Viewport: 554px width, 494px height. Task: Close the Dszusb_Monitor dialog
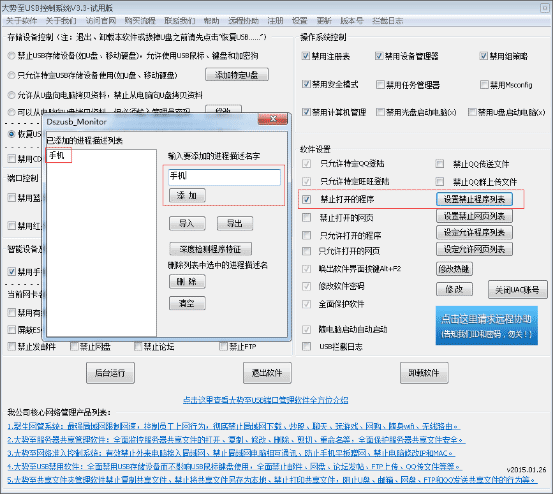tap(273, 119)
